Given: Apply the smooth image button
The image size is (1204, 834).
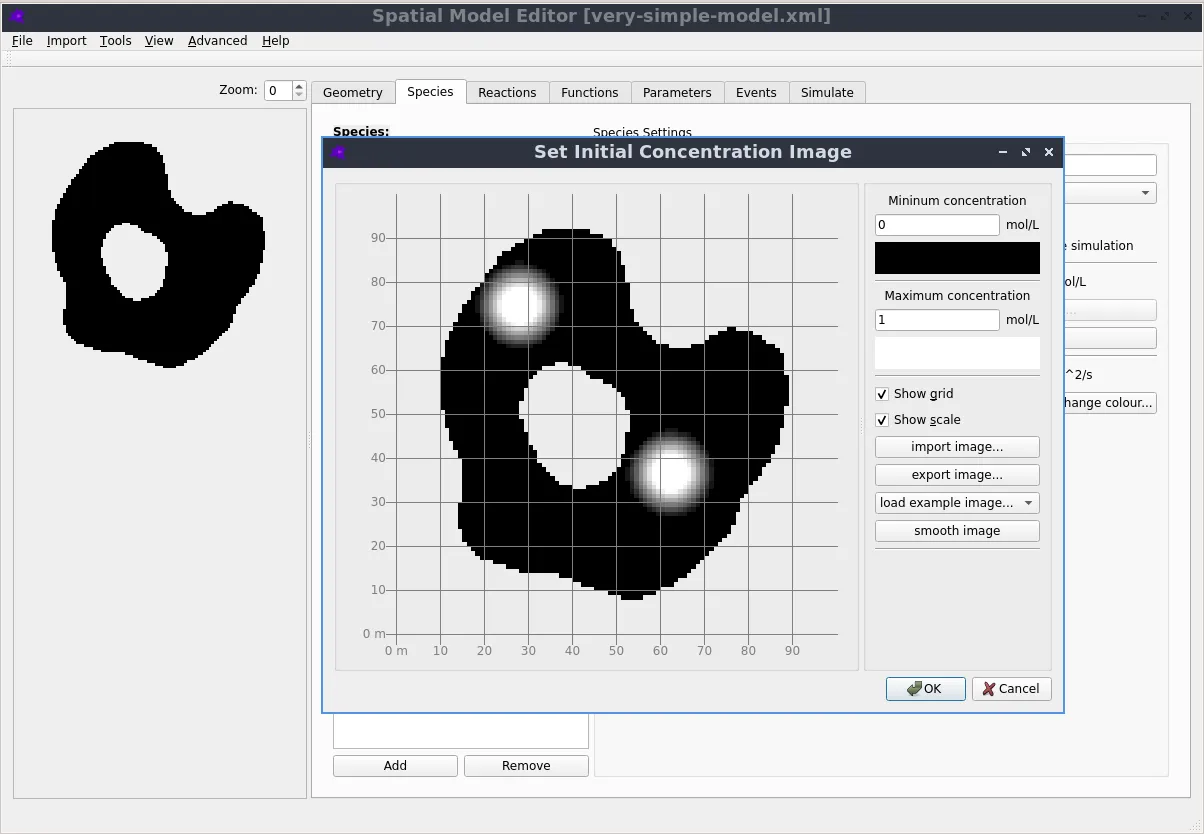Looking at the screenshot, I should pyautogui.click(x=957, y=531).
